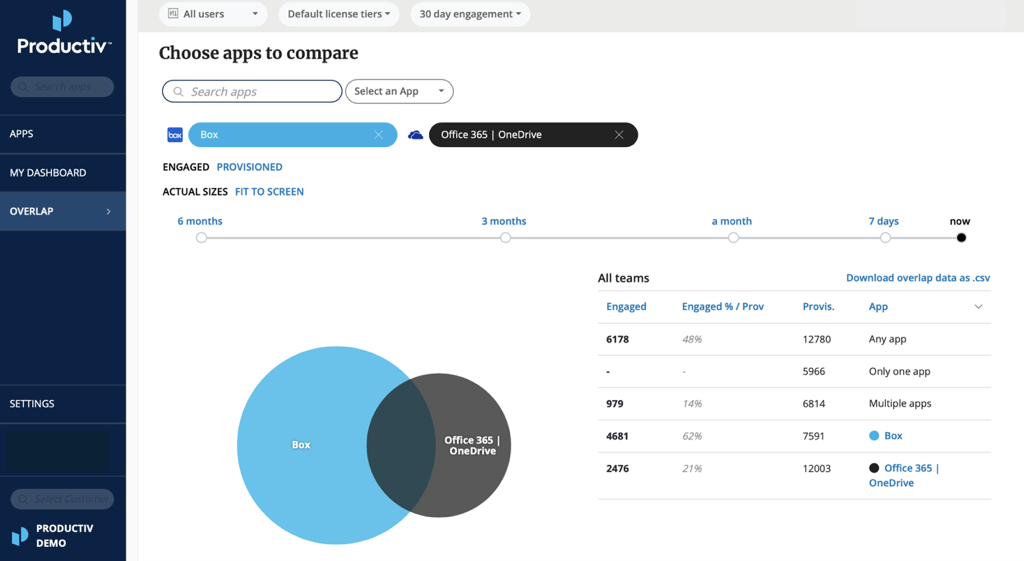Click the 2476 engaged value
The height and width of the screenshot is (561, 1024).
pyautogui.click(x=617, y=468)
